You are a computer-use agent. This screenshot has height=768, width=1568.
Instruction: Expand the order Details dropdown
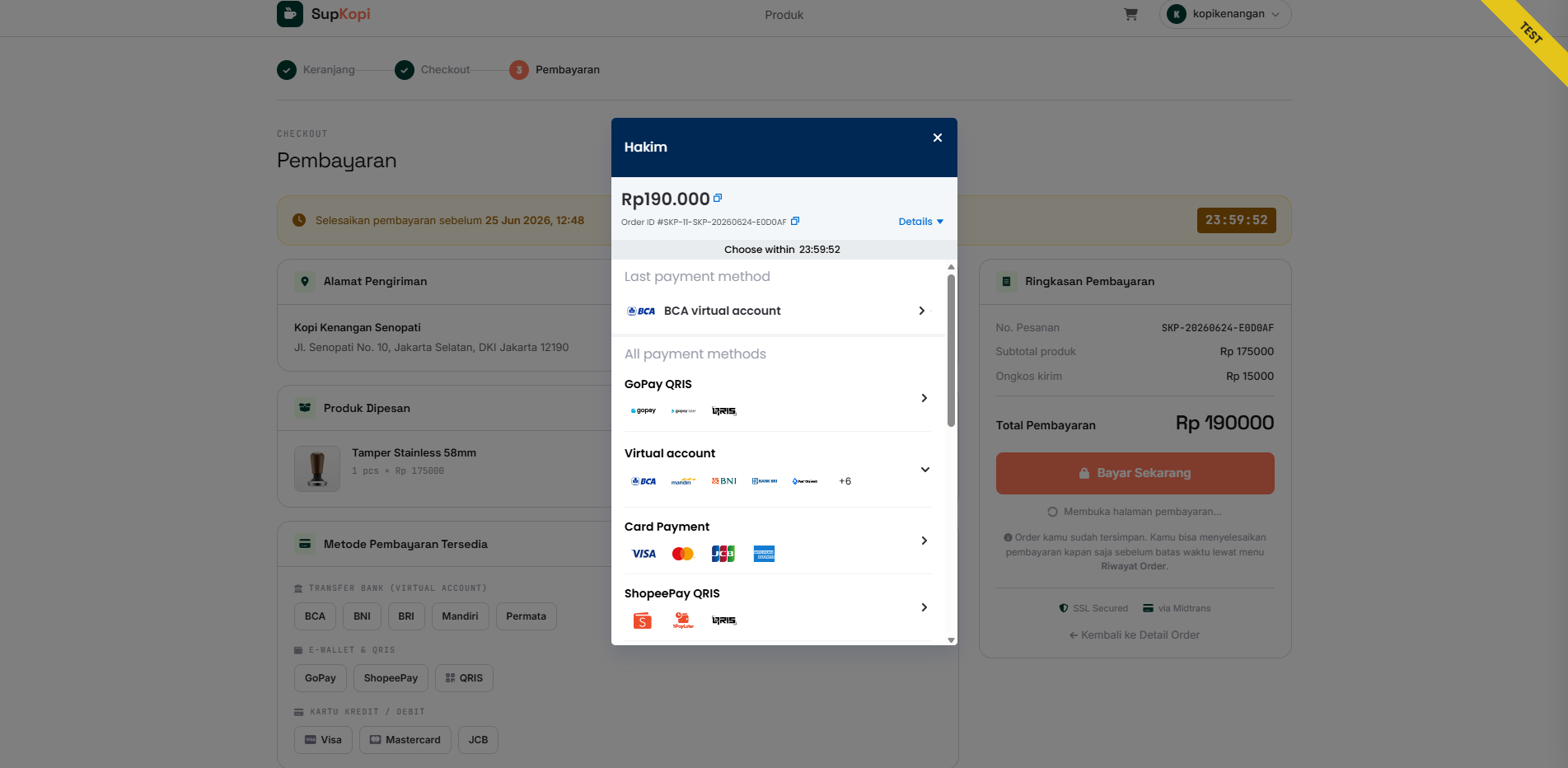click(x=921, y=222)
